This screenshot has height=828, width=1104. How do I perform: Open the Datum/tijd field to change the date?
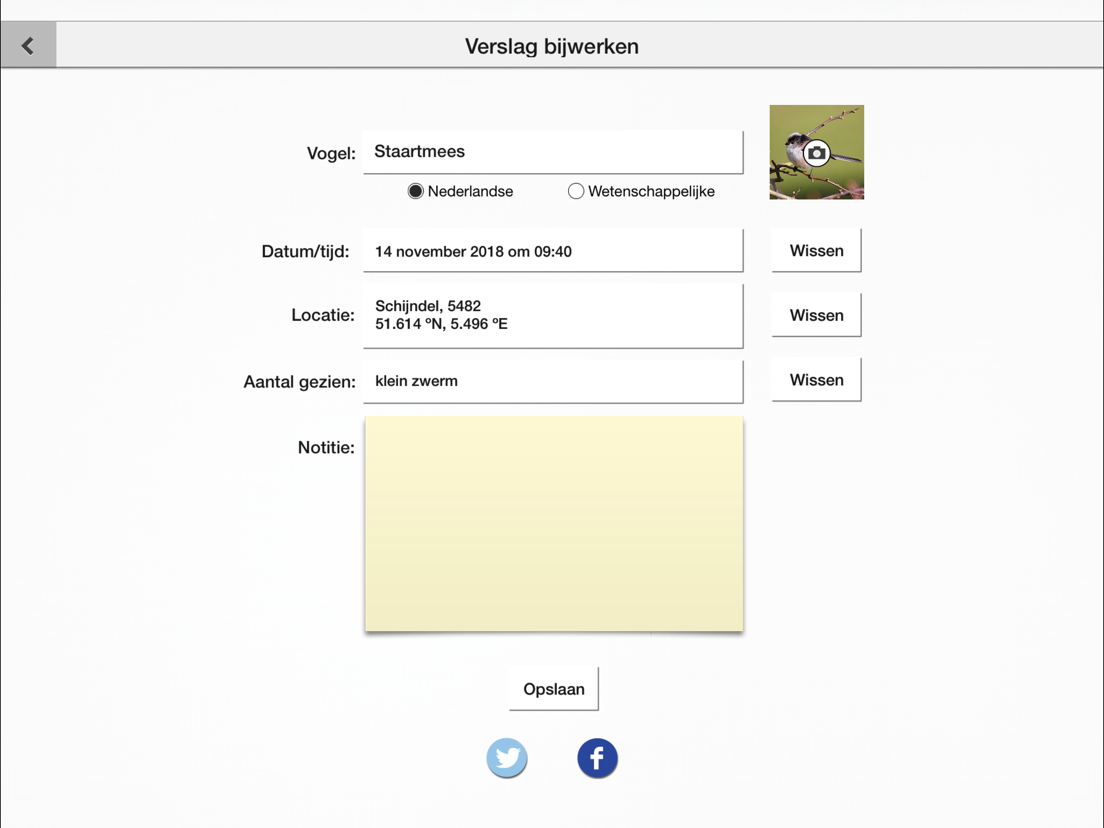[552, 251]
